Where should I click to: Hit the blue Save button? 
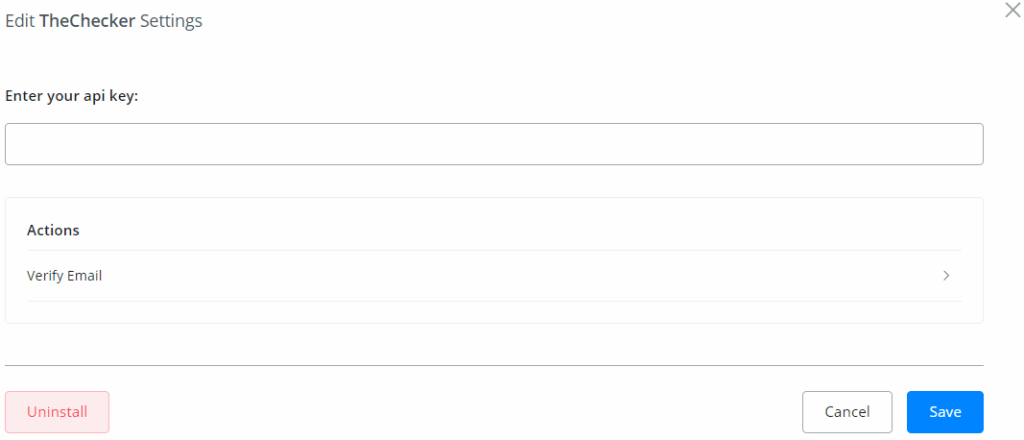click(x=944, y=412)
